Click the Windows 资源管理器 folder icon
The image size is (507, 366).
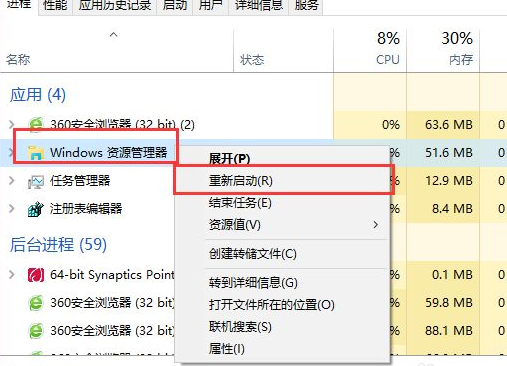36,153
